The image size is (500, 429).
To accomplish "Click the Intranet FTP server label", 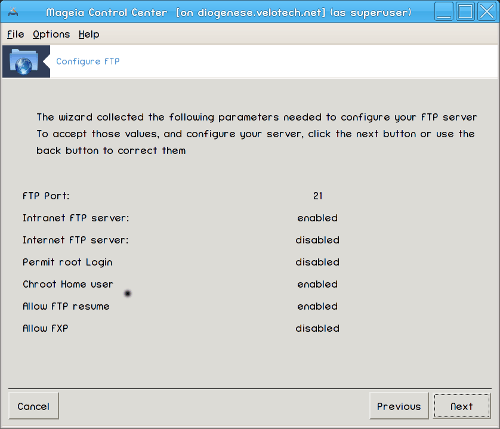I will coord(76,218).
